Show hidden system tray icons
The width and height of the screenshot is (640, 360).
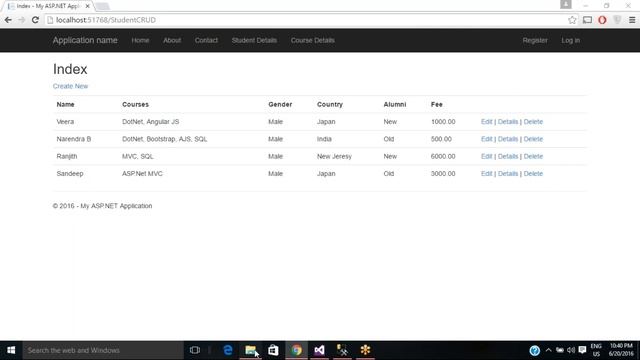pos(548,350)
